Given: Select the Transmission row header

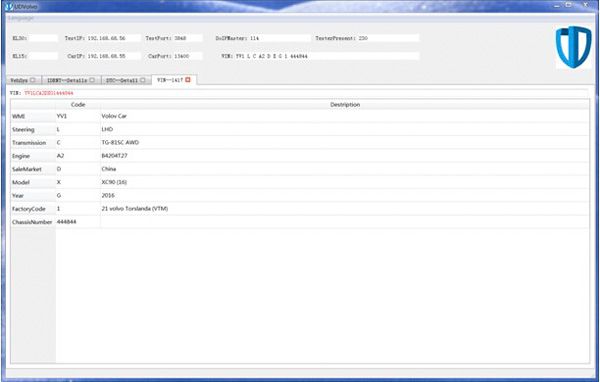Looking at the screenshot, I should tap(33, 142).
